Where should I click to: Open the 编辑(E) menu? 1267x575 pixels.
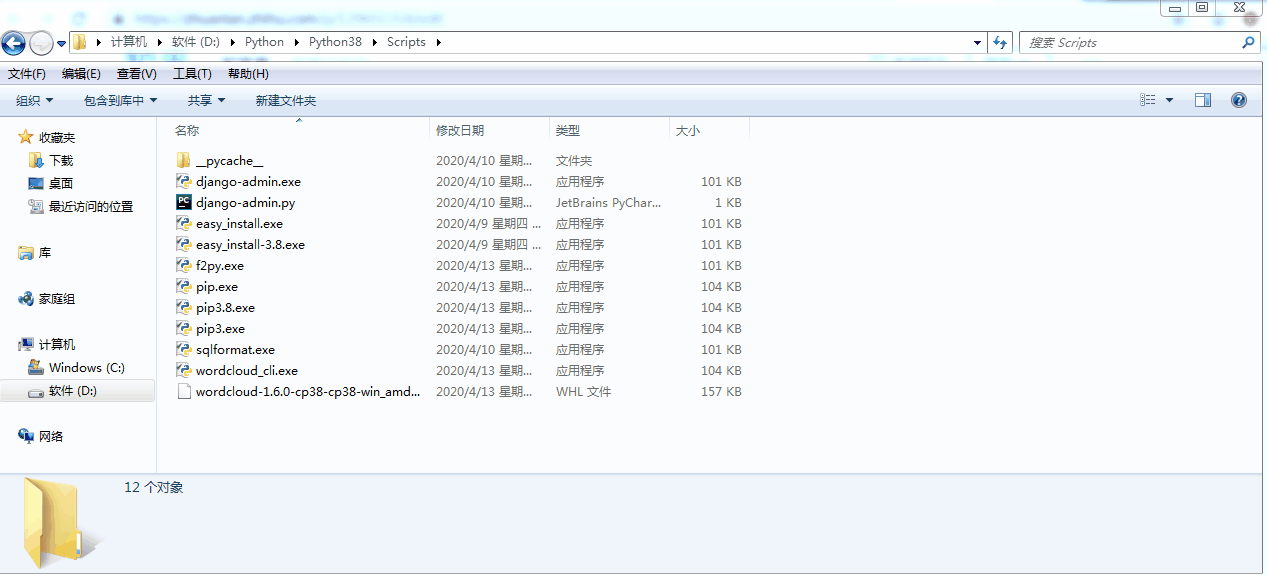81,74
